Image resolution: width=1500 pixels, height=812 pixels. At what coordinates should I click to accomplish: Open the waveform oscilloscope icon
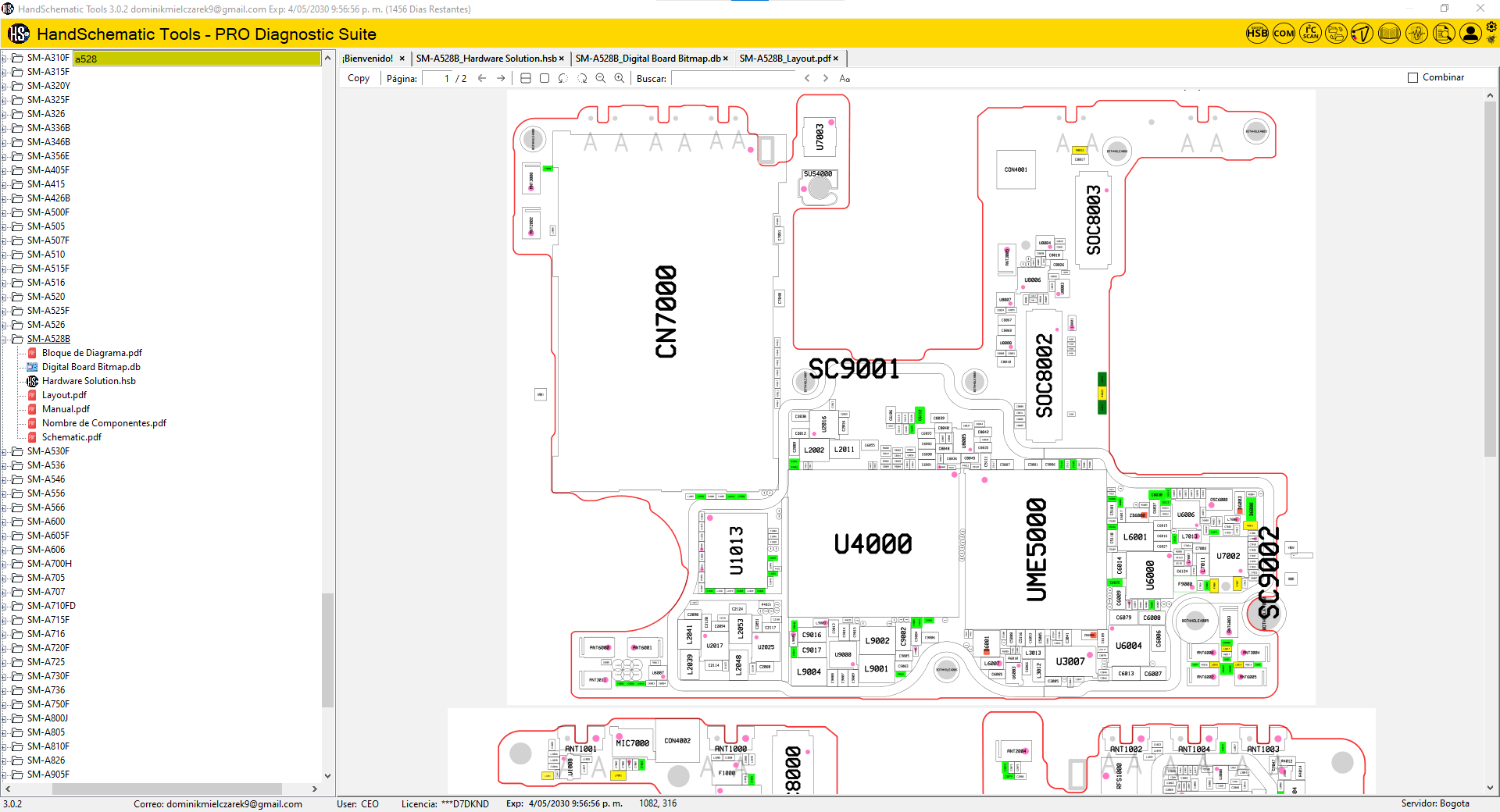pyautogui.click(x=1416, y=34)
